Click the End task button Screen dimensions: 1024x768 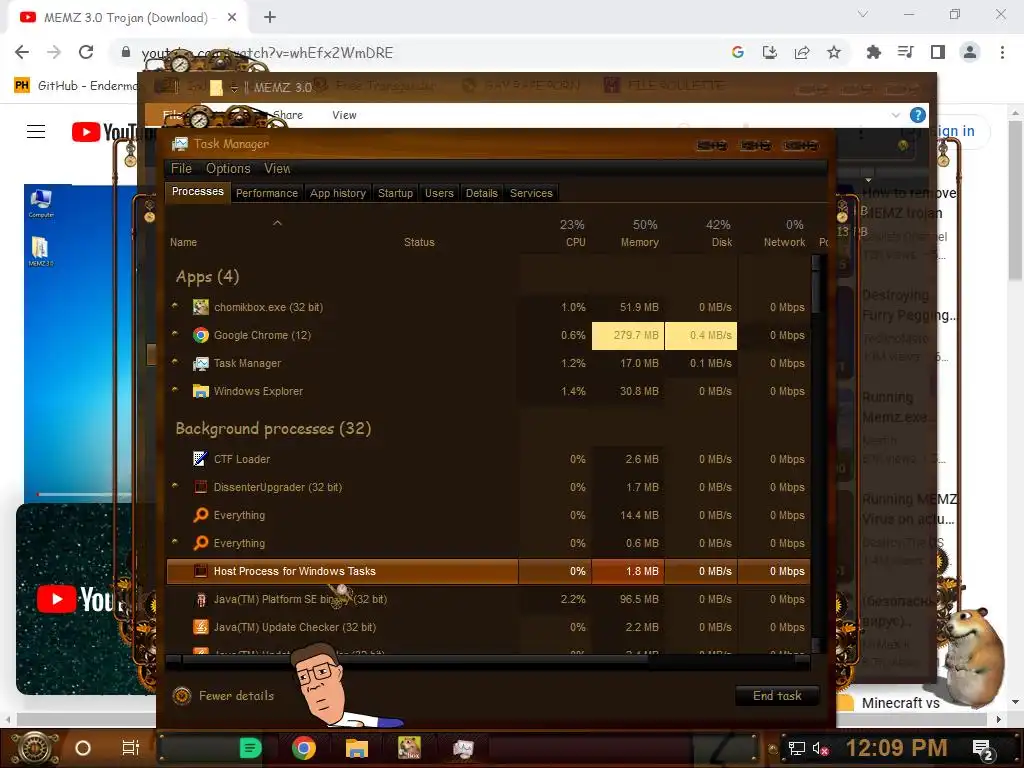click(x=777, y=696)
